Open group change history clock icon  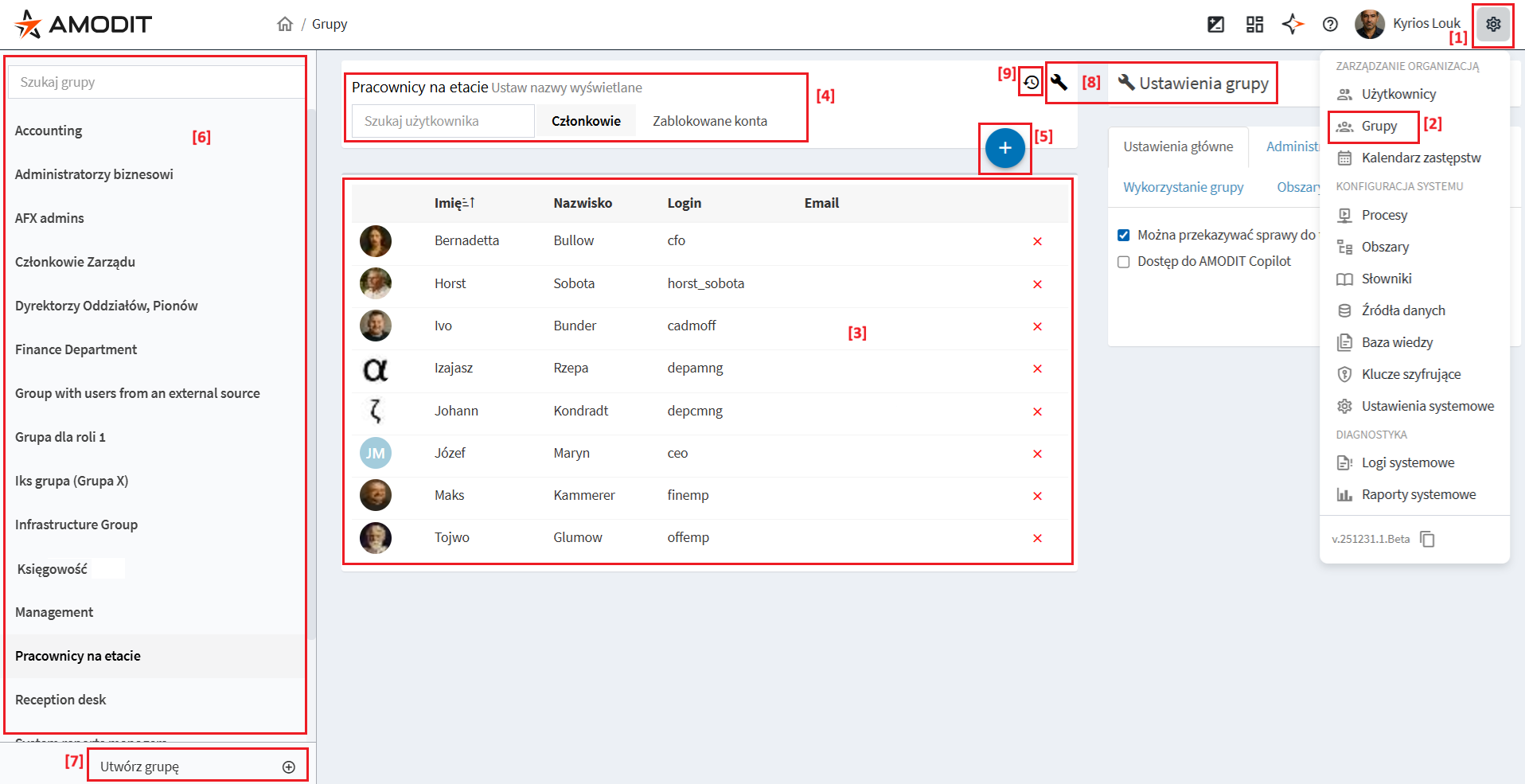point(1031,82)
